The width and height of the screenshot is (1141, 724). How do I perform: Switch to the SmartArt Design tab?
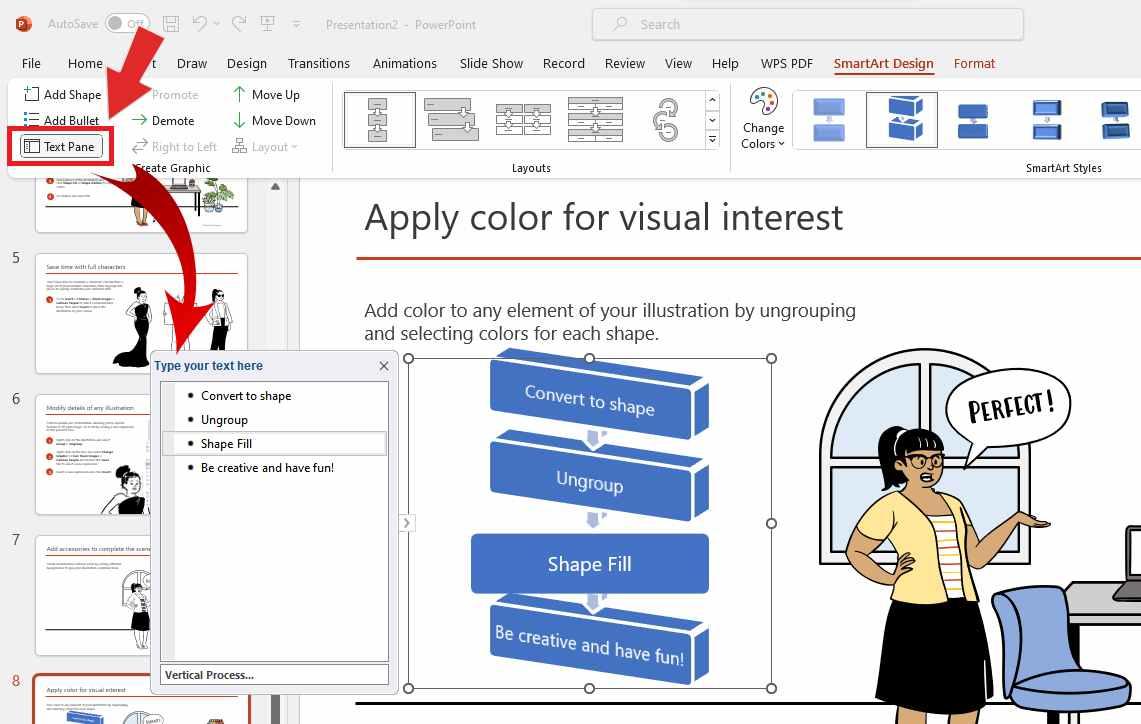coord(883,63)
